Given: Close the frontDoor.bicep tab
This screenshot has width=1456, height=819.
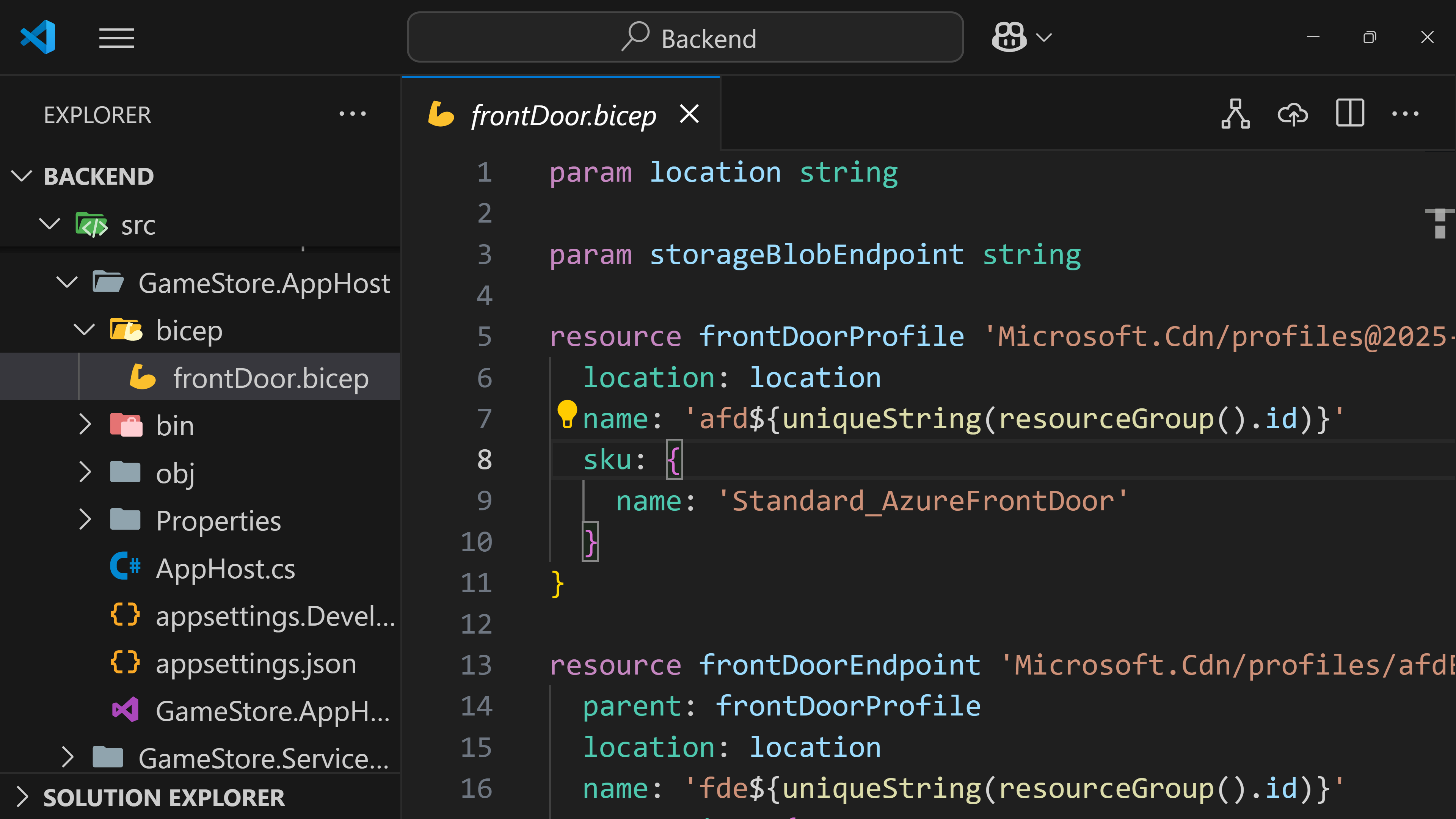Looking at the screenshot, I should point(690,114).
